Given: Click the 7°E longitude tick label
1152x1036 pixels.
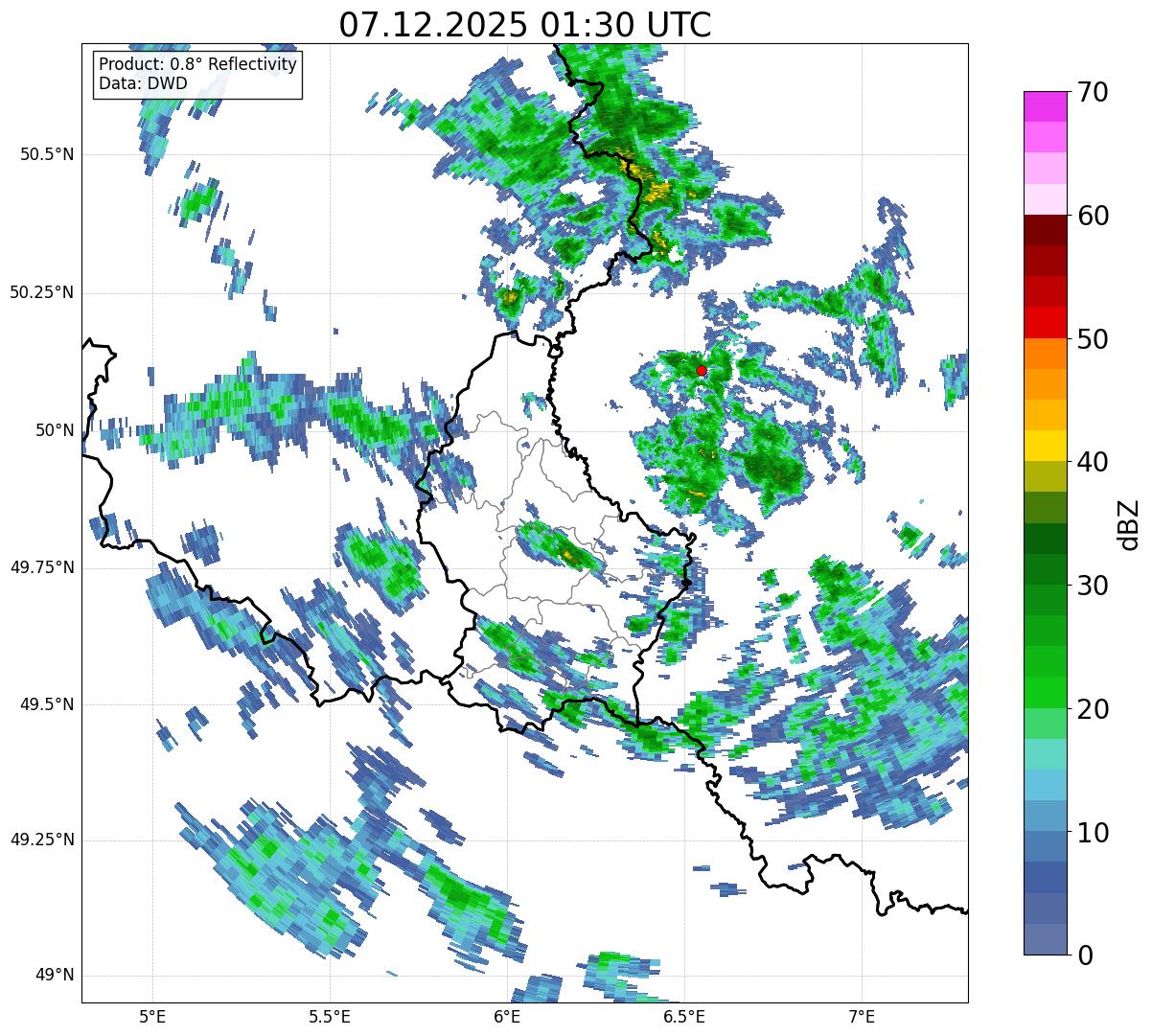Looking at the screenshot, I should click(x=862, y=1016).
